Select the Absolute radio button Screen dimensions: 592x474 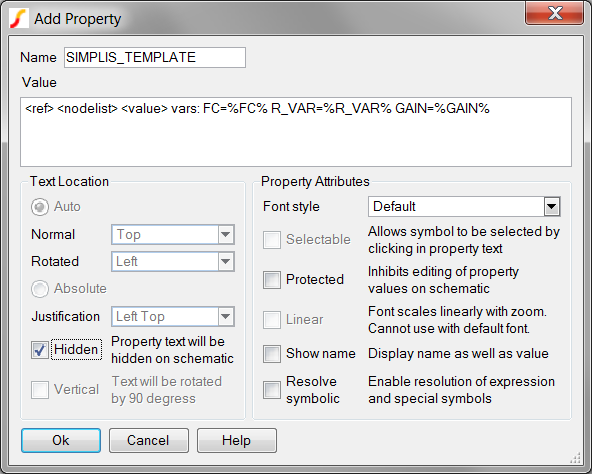pyautogui.click(x=40, y=289)
